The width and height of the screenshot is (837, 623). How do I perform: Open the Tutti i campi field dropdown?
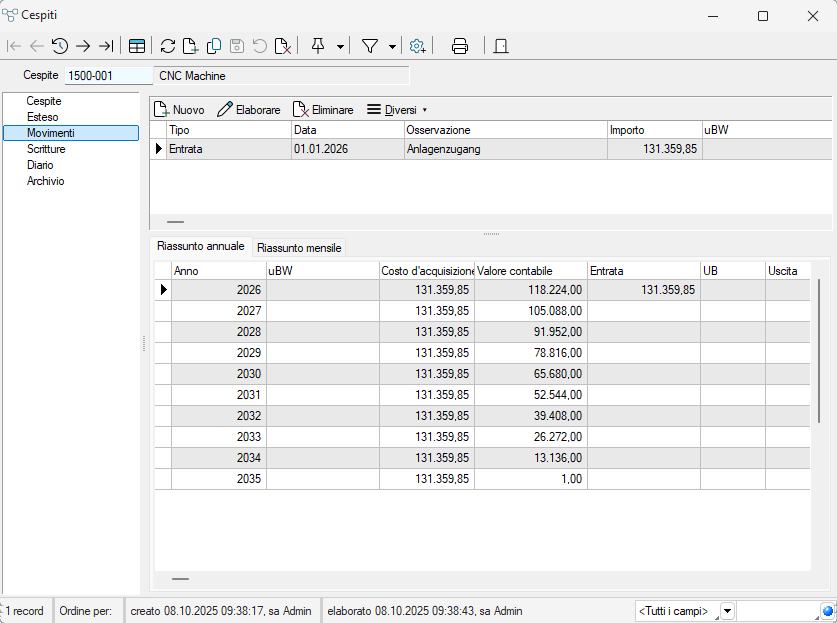pyautogui.click(x=727, y=611)
